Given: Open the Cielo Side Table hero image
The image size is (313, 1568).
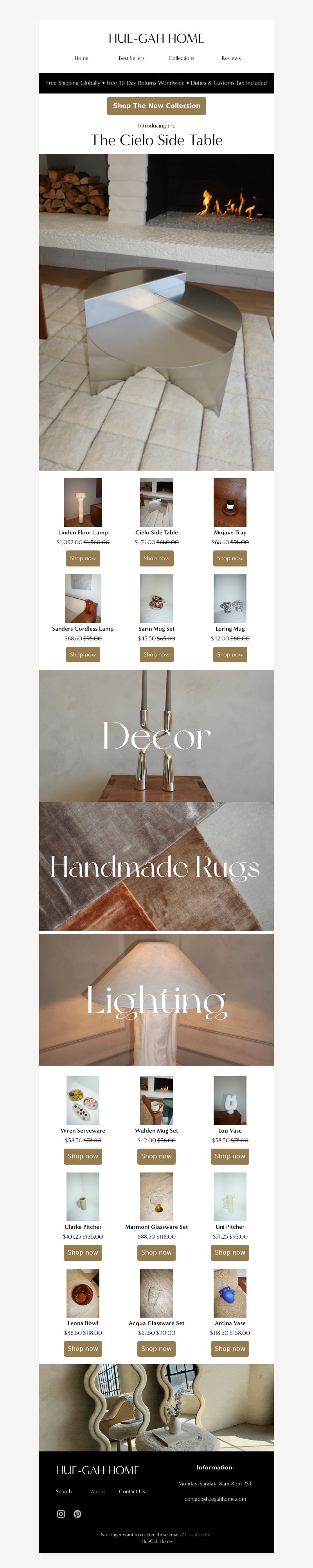Looking at the screenshot, I should 156,312.
